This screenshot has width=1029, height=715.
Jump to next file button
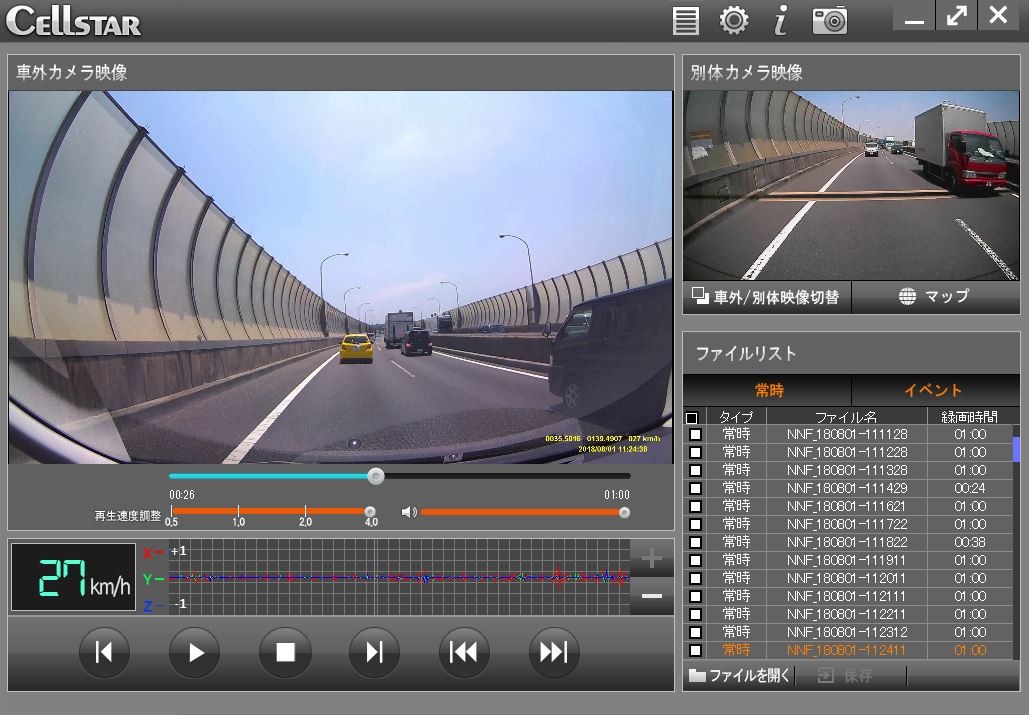coord(553,653)
